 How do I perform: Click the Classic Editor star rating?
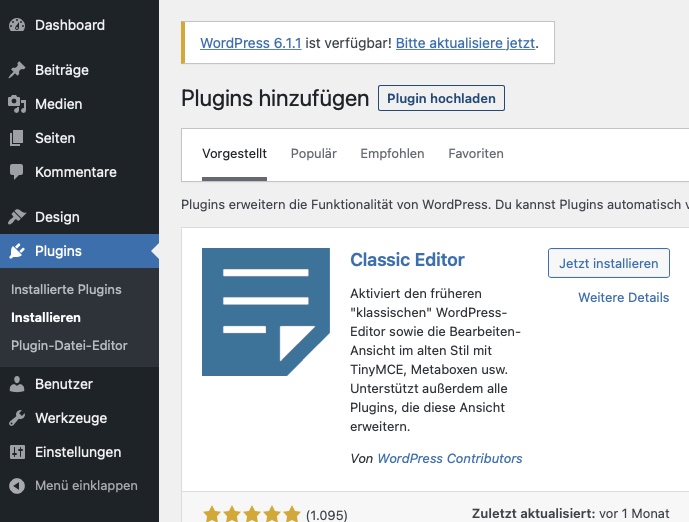tap(252, 514)
